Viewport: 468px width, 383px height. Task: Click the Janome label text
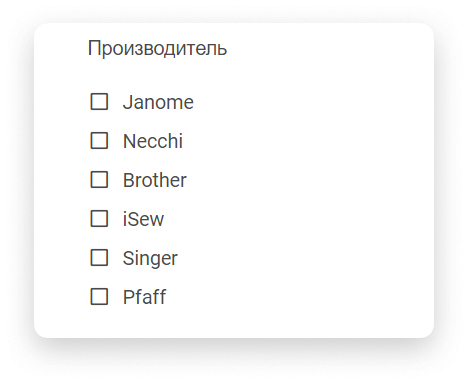click(158, 102)
